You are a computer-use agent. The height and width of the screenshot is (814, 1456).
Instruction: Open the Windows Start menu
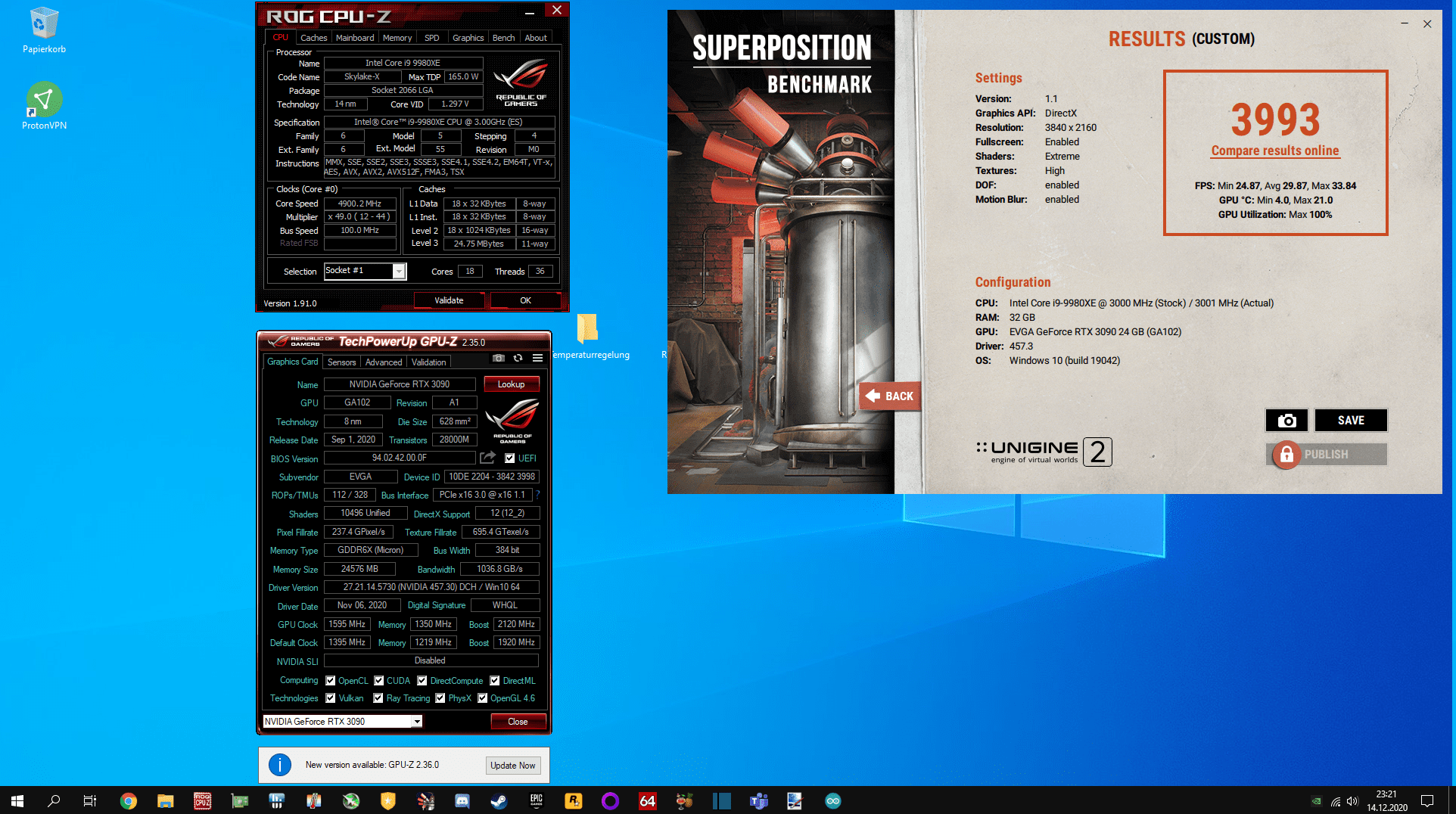[17, 800]
